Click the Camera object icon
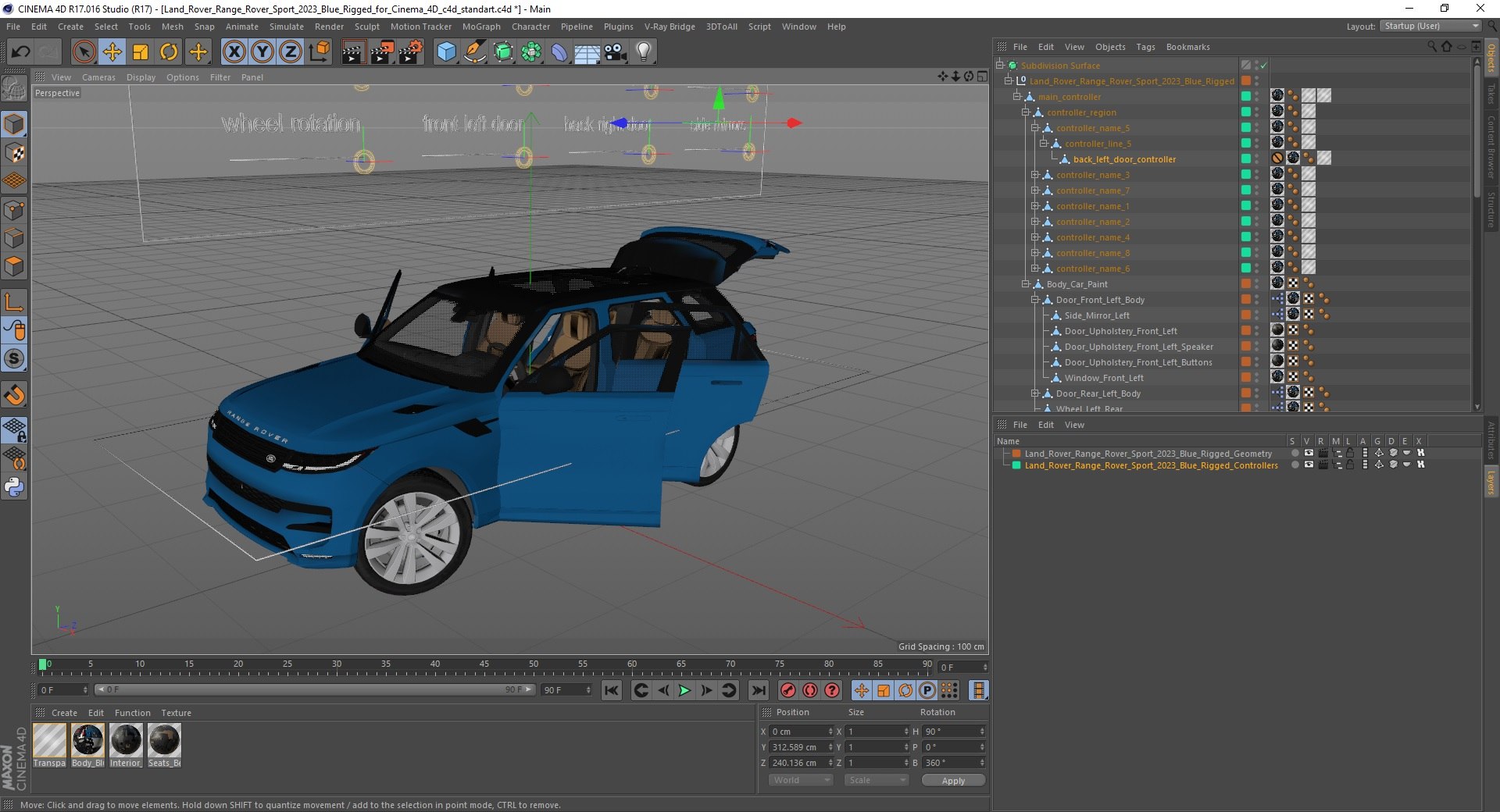The height and width of the screenshot is (812, 1500). pyautogui.click(x=615, y=52)
